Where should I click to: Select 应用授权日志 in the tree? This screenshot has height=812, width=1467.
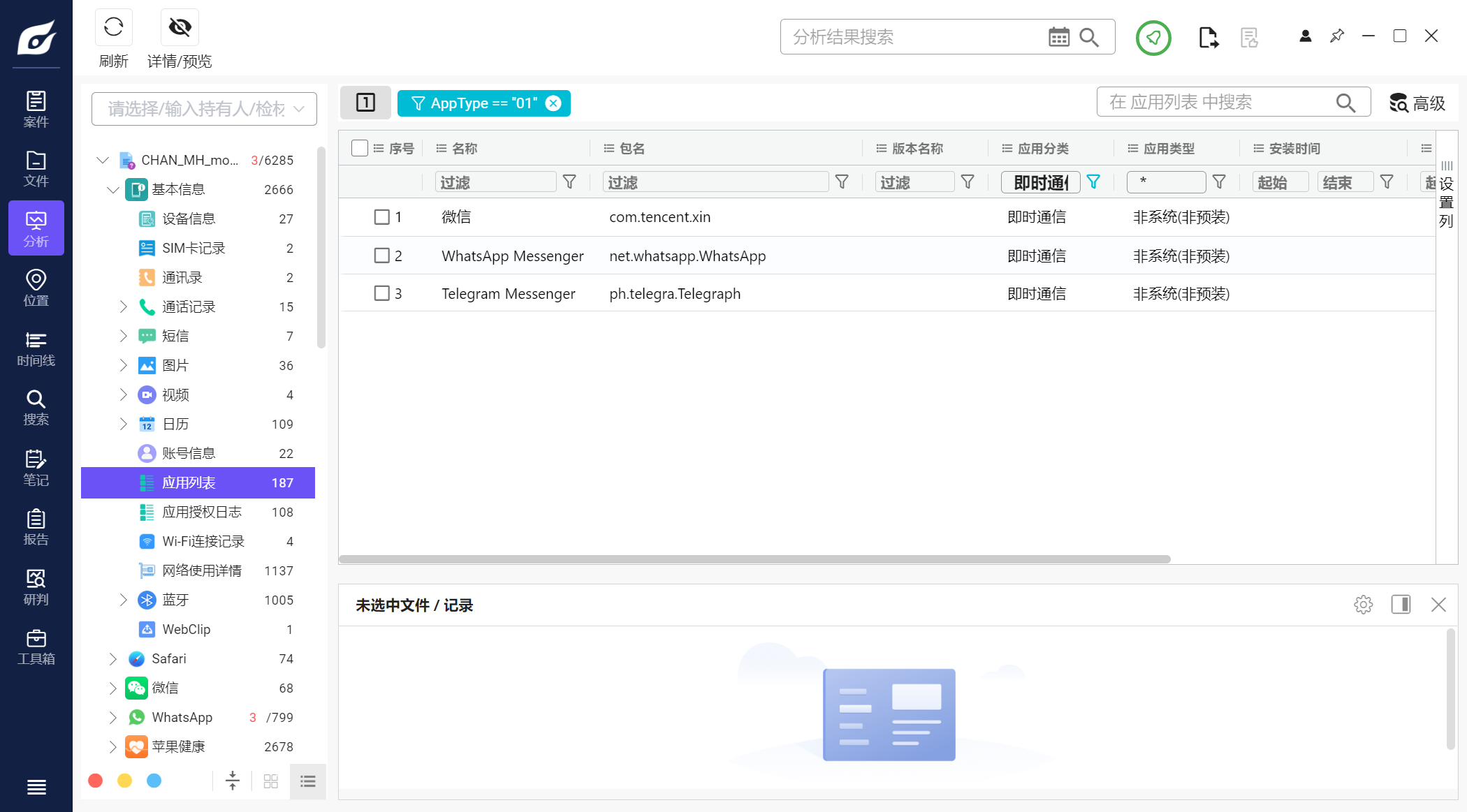pyautogui.click(x=201, y=512)
